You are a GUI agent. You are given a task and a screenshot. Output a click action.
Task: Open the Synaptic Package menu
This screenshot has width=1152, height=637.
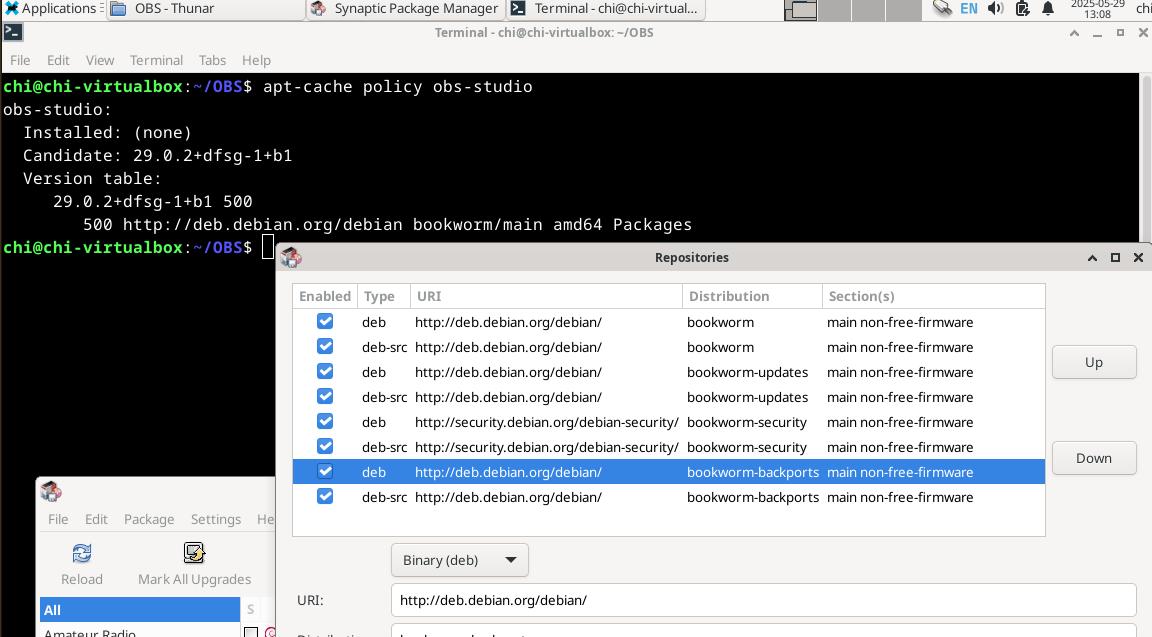149,519
